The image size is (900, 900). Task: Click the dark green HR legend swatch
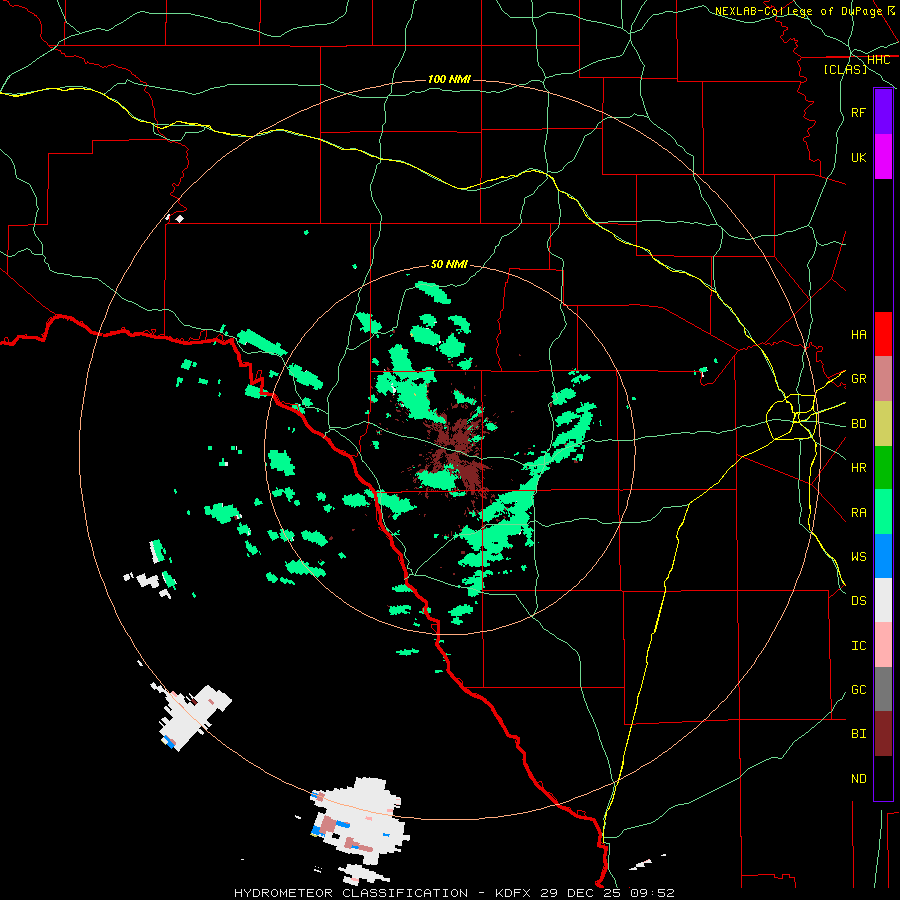pyautogui.click(x=883, y=467)
